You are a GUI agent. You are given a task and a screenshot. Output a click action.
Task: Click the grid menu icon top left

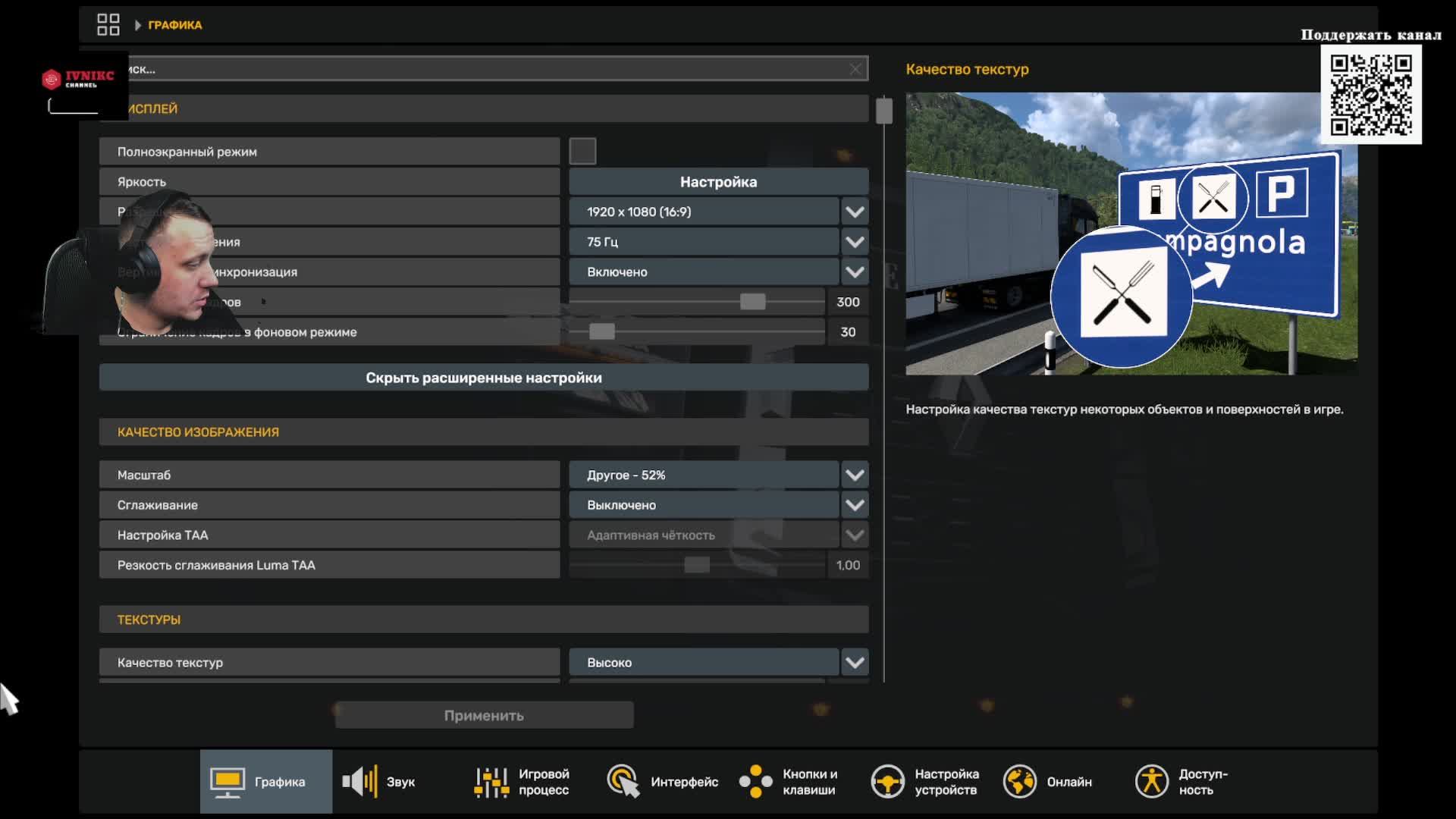108,24
